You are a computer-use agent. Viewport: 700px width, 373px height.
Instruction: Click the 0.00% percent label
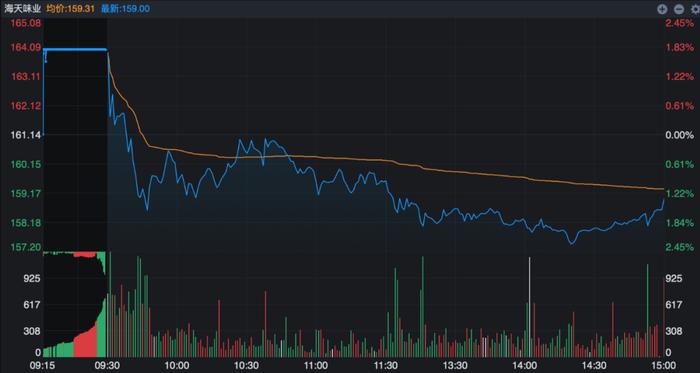(680, 135)
